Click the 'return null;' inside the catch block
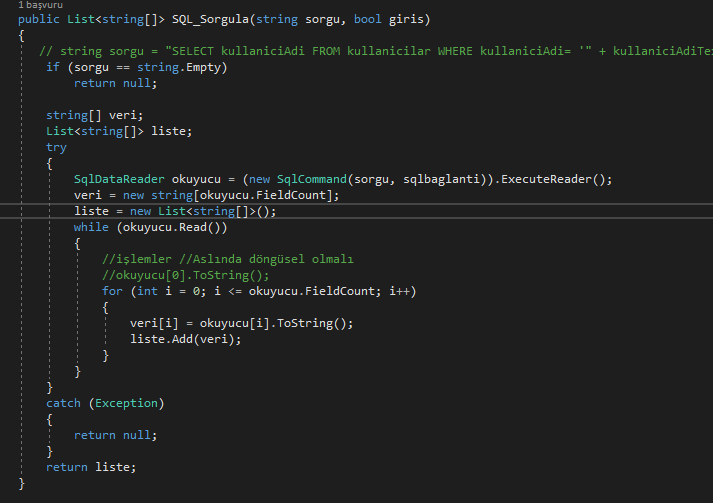Viewport: 713px width, 503px height. [115, 435]
